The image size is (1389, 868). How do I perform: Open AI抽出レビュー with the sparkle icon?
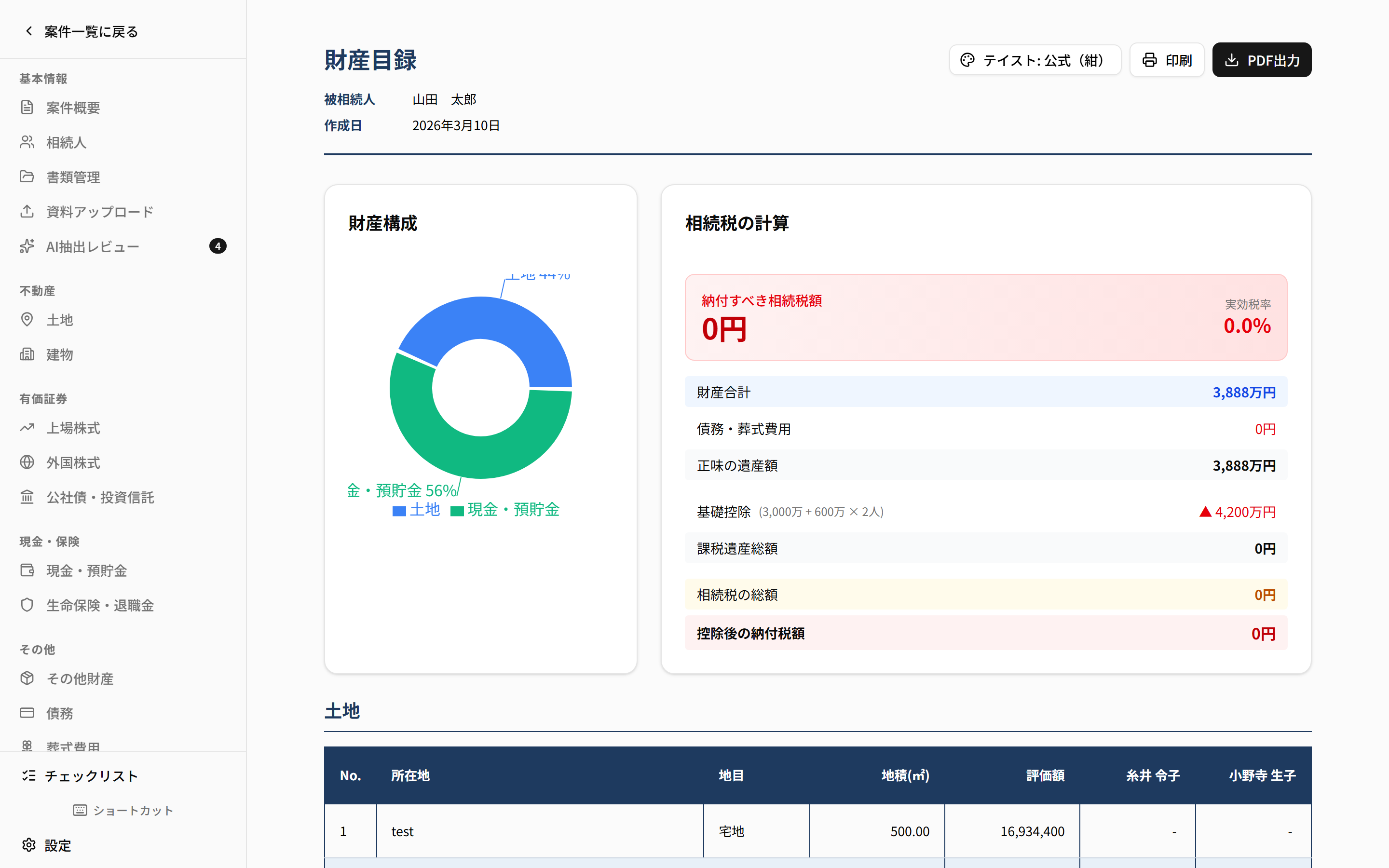click(x=27, y=246)
